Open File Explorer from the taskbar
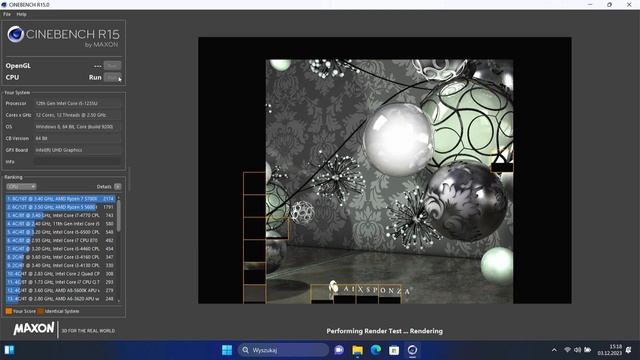The height and width of the screenshot is (360, 640). pyautogui.click(x=358, y=350)
